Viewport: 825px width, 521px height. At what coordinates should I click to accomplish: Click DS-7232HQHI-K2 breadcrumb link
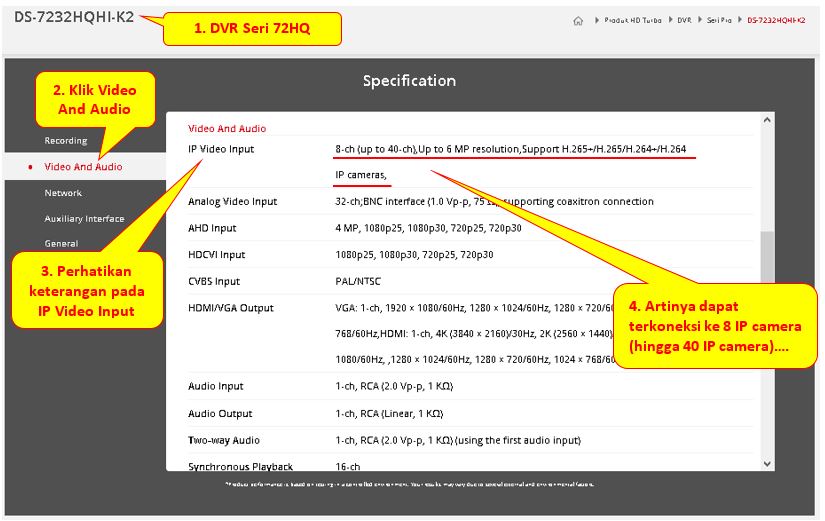click(x=776, y=20)
